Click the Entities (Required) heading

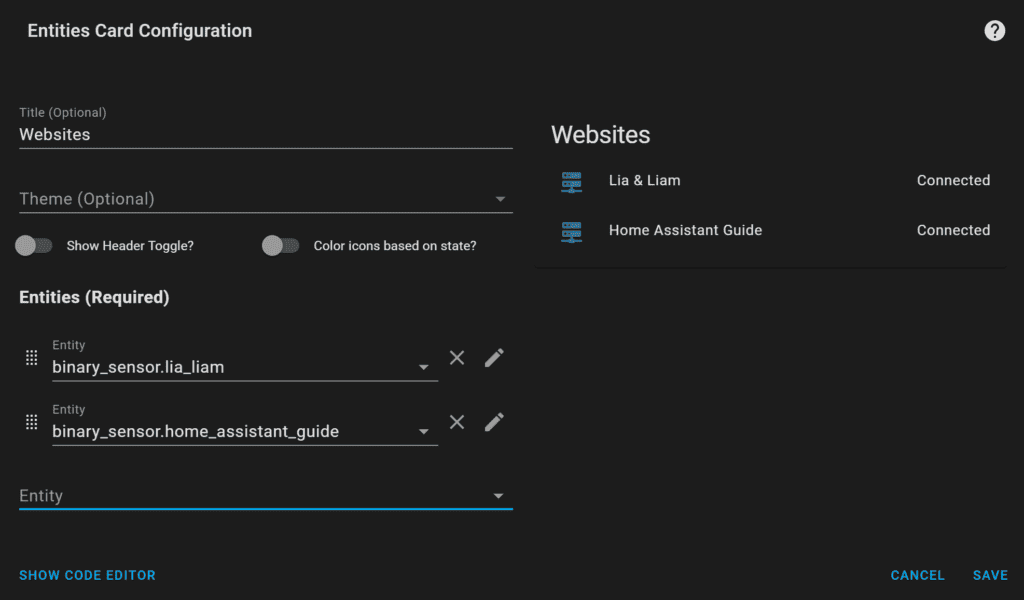coord(94,297)
